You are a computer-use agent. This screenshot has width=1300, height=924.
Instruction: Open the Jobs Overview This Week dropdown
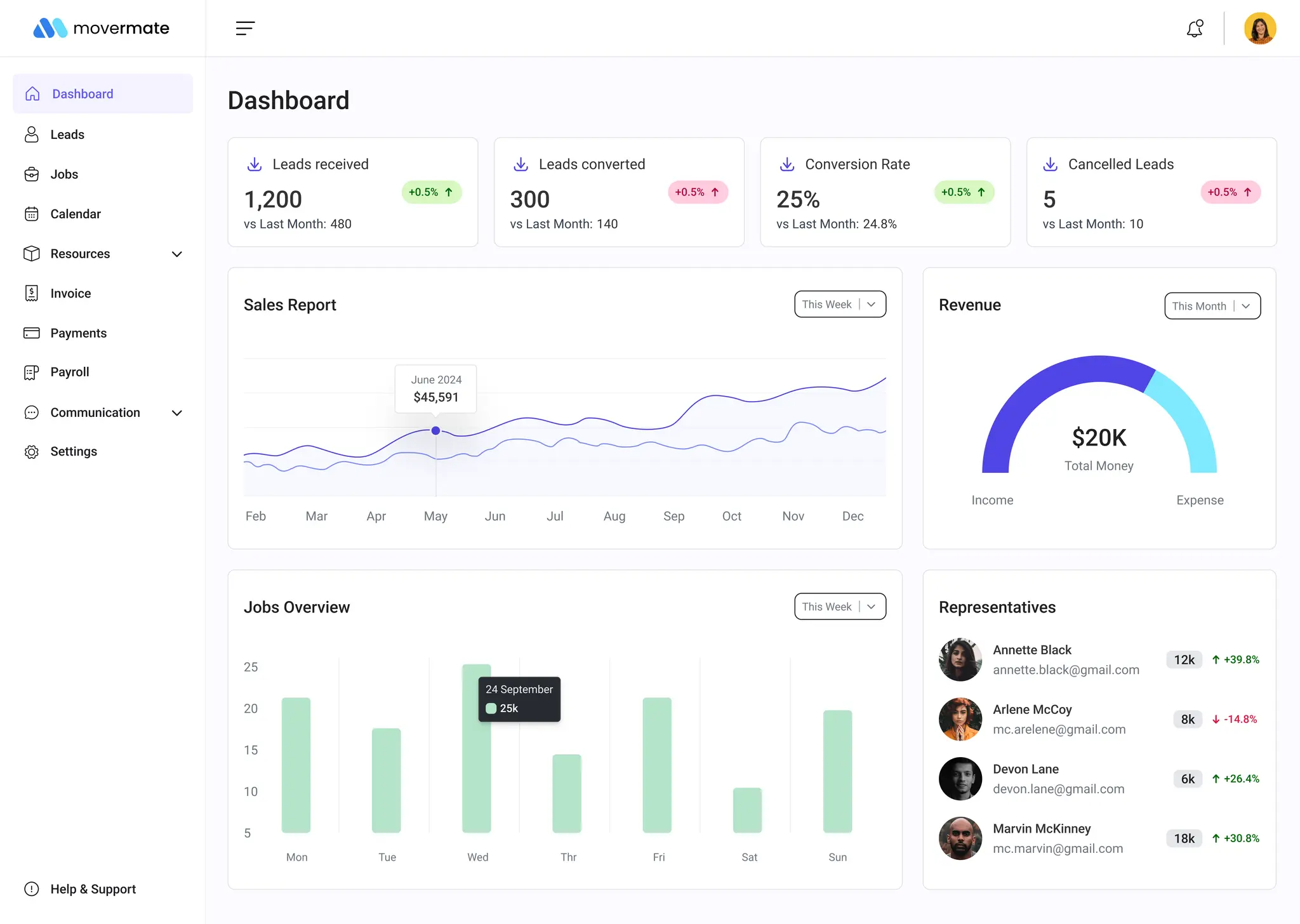tap(840, 607)
